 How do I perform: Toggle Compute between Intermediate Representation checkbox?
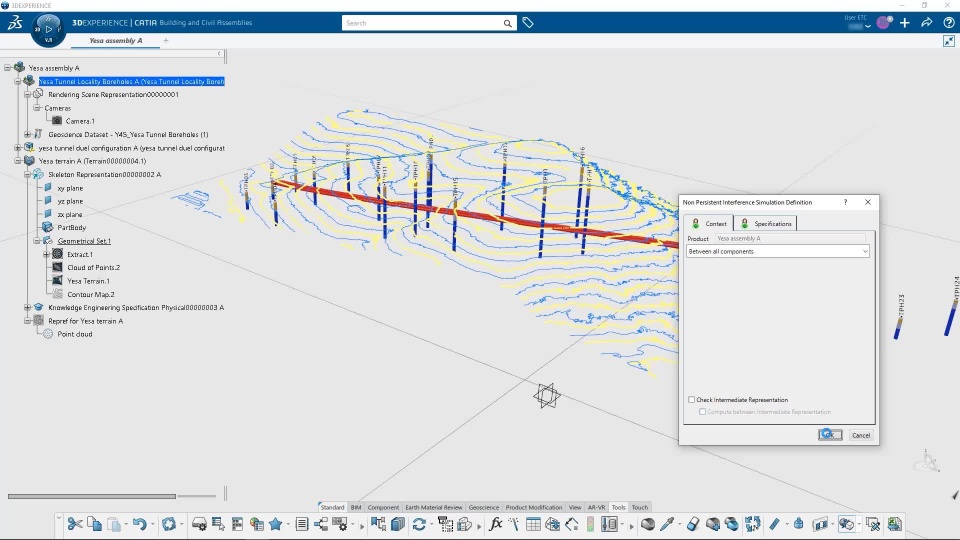click(703, 412)
